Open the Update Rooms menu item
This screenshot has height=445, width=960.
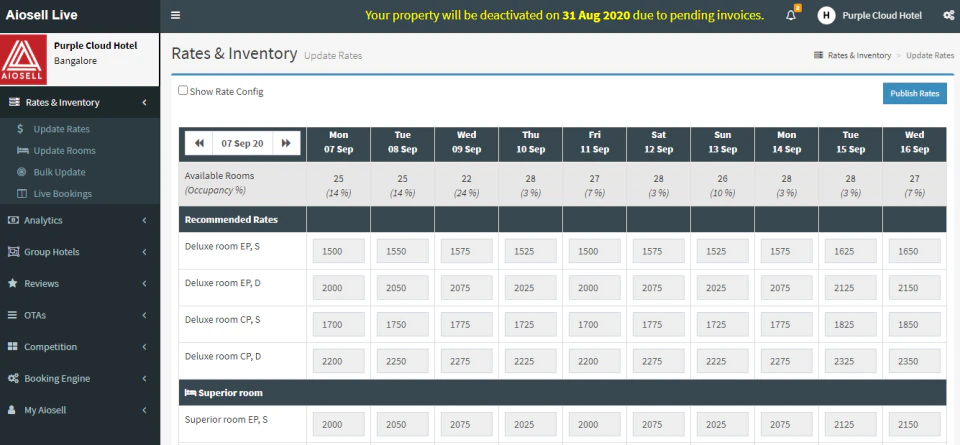click(x=64, y=151)
